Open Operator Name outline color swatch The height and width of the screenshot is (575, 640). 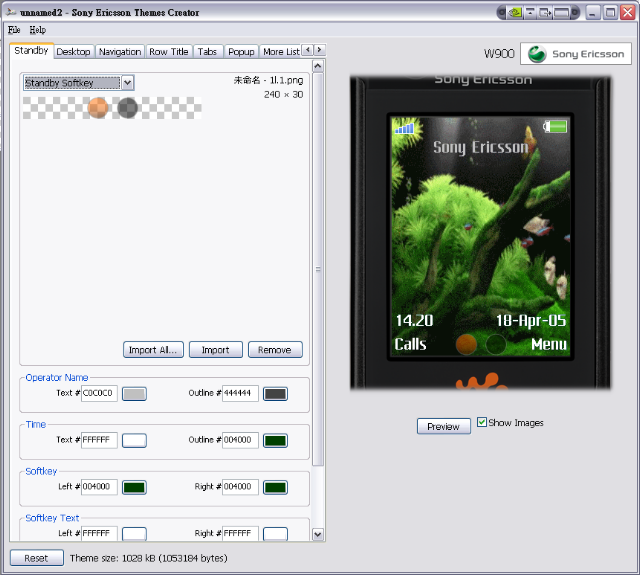tap(275, 394)
